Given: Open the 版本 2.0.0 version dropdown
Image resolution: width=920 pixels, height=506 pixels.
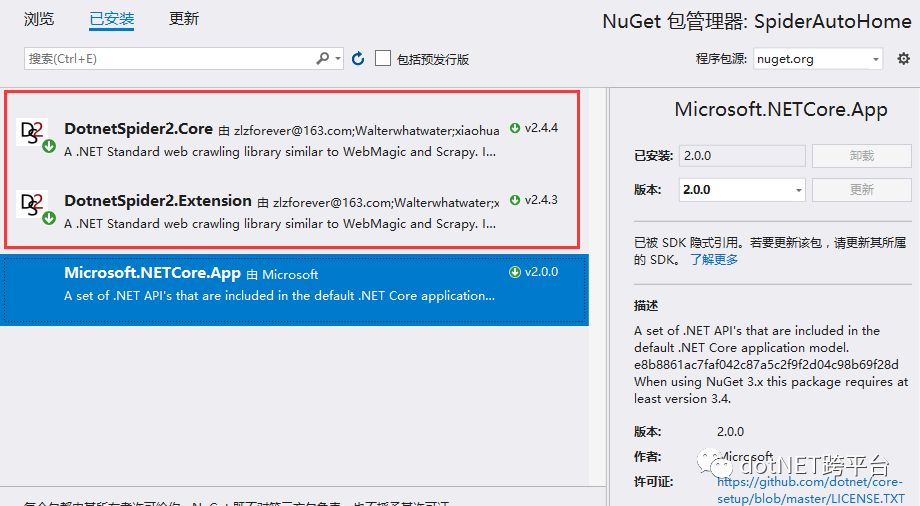Looking at the screenshot, I should click(742, 190).
